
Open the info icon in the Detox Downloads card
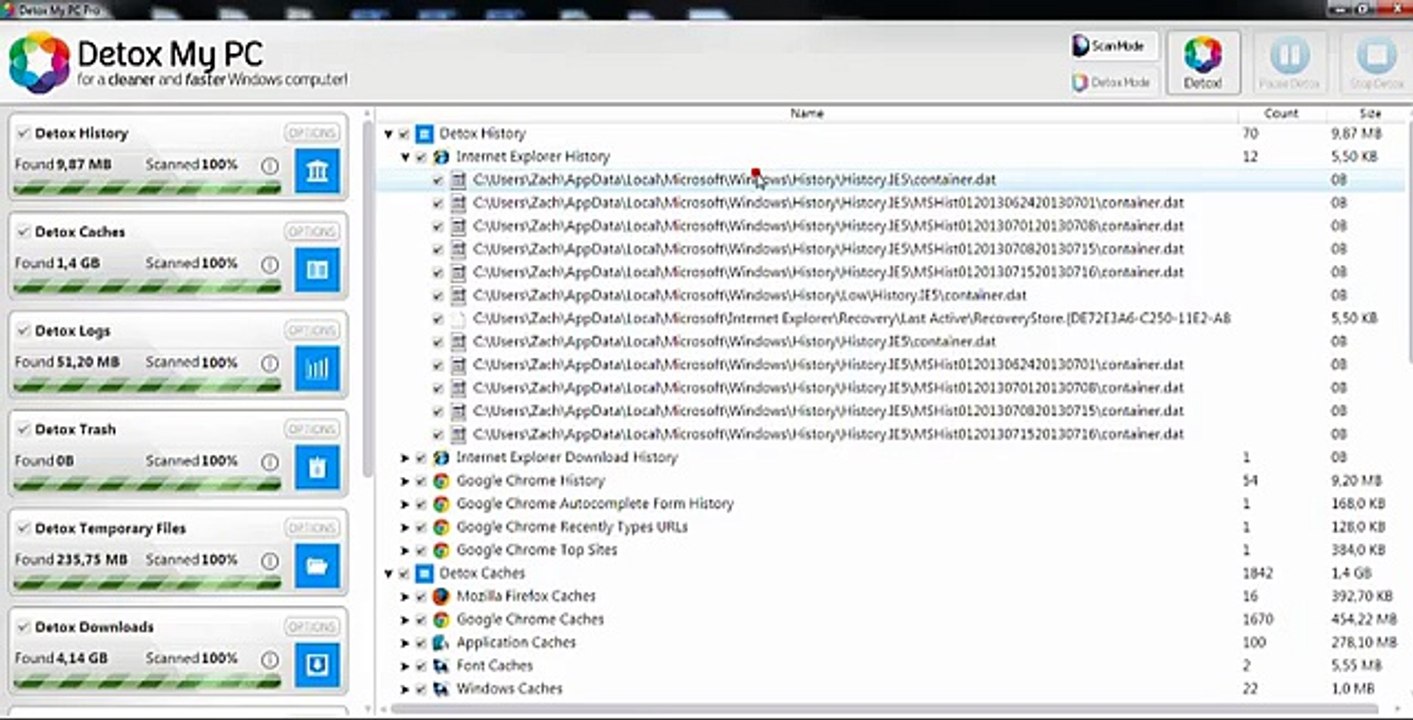(269, 659)
